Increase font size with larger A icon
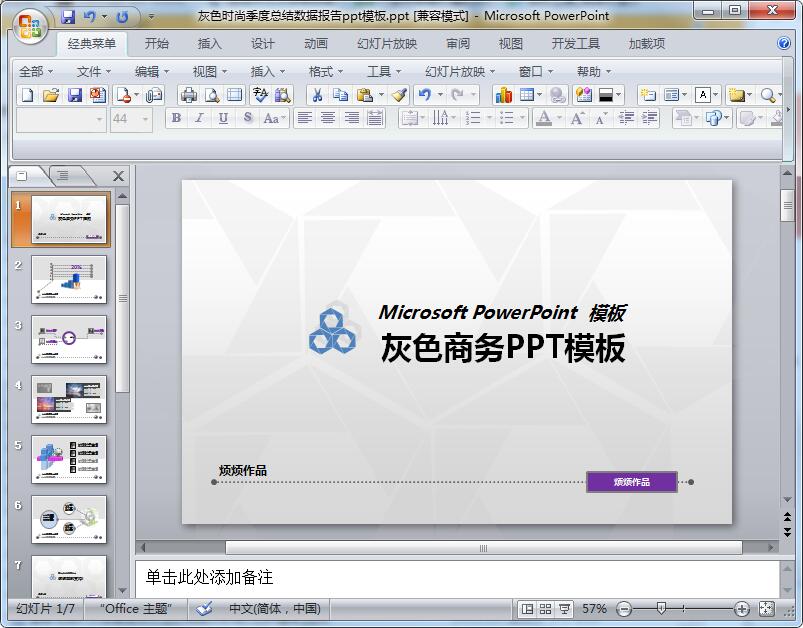 [577, 118]
